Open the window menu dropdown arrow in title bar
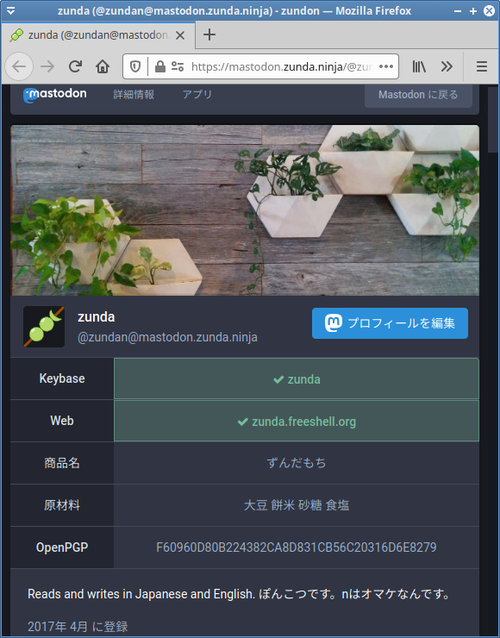 (11, 11)
